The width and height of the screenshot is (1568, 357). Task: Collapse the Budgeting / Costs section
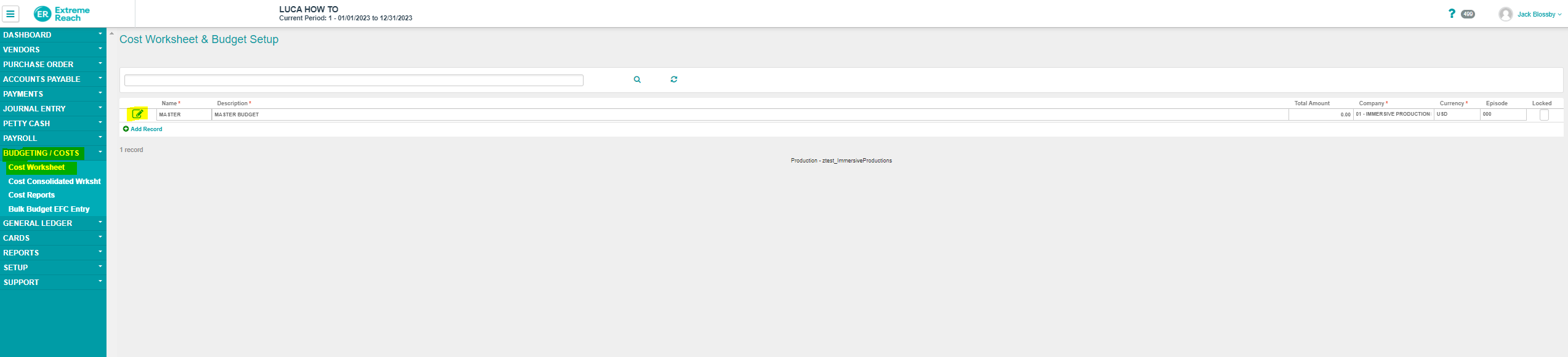click(x=100, y=152)
